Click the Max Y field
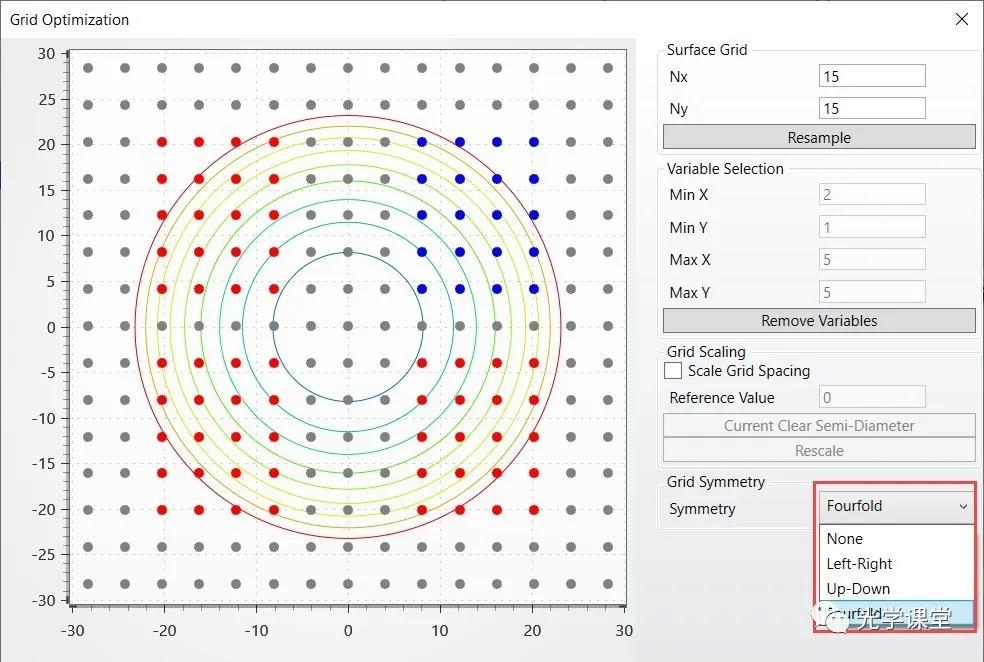 (x=871, y=293)
